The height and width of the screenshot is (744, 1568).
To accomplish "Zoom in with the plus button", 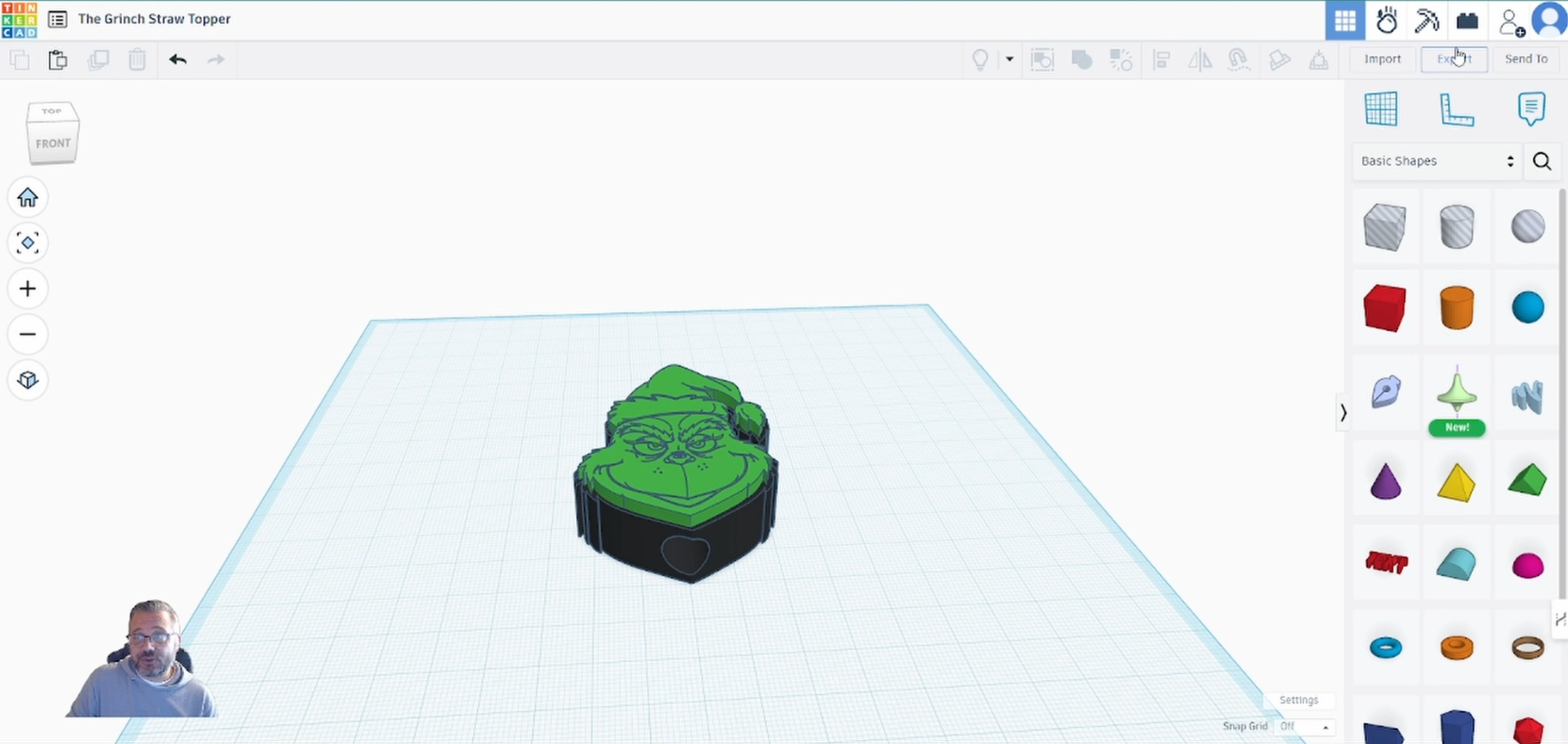I will (x=27, y=289).
